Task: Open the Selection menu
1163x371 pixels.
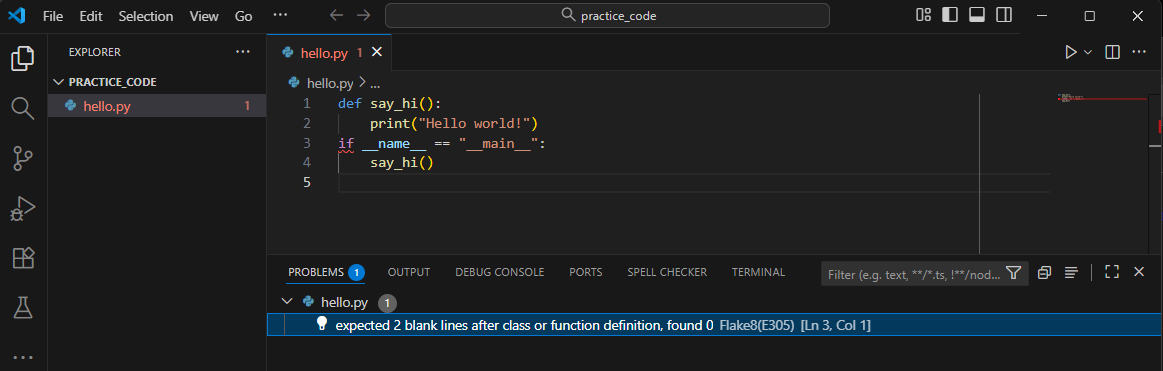Action: click(x=145, y=16)
